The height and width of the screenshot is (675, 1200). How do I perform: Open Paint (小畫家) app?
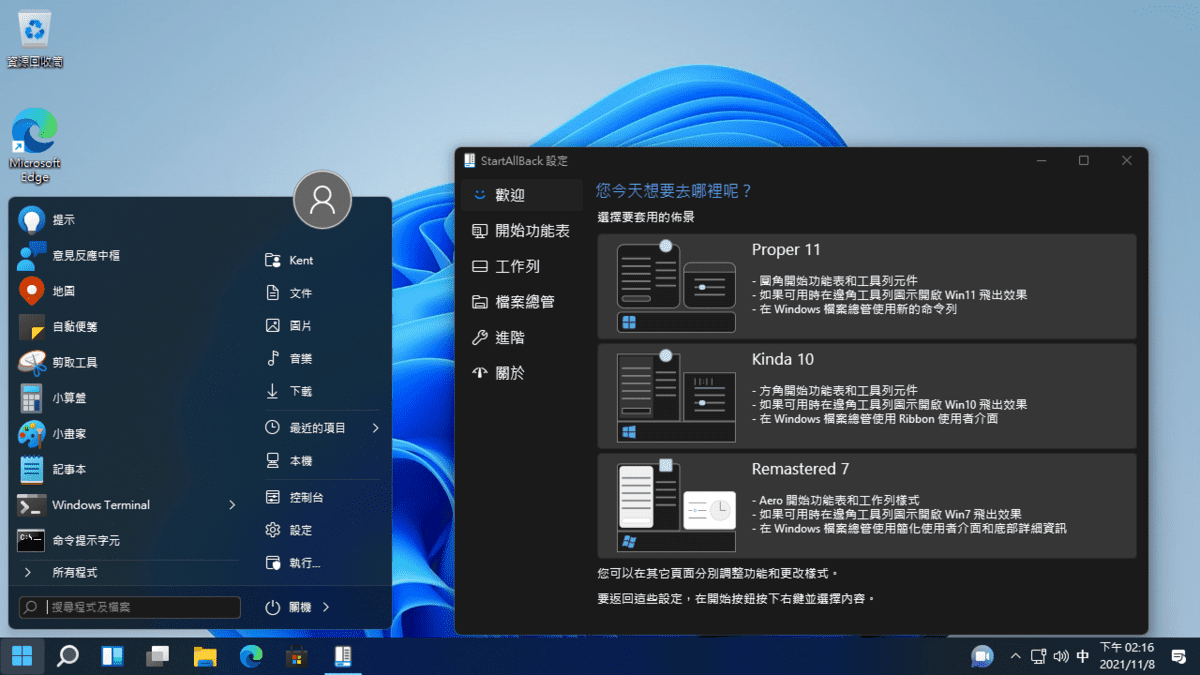point(31,434)
